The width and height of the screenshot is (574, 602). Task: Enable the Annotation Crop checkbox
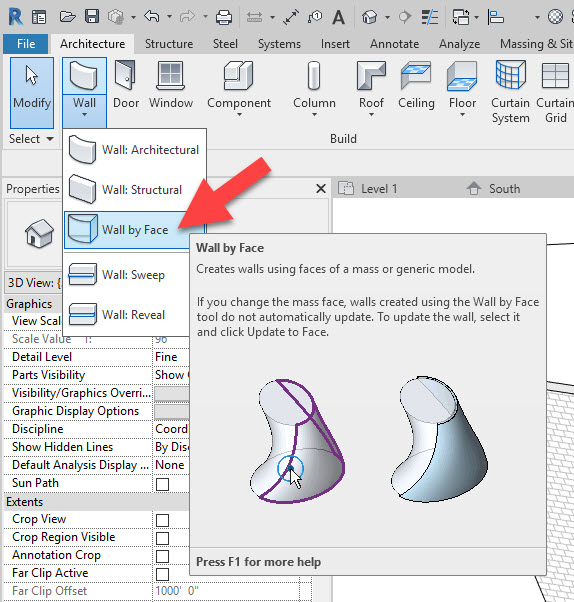[162, 556]
